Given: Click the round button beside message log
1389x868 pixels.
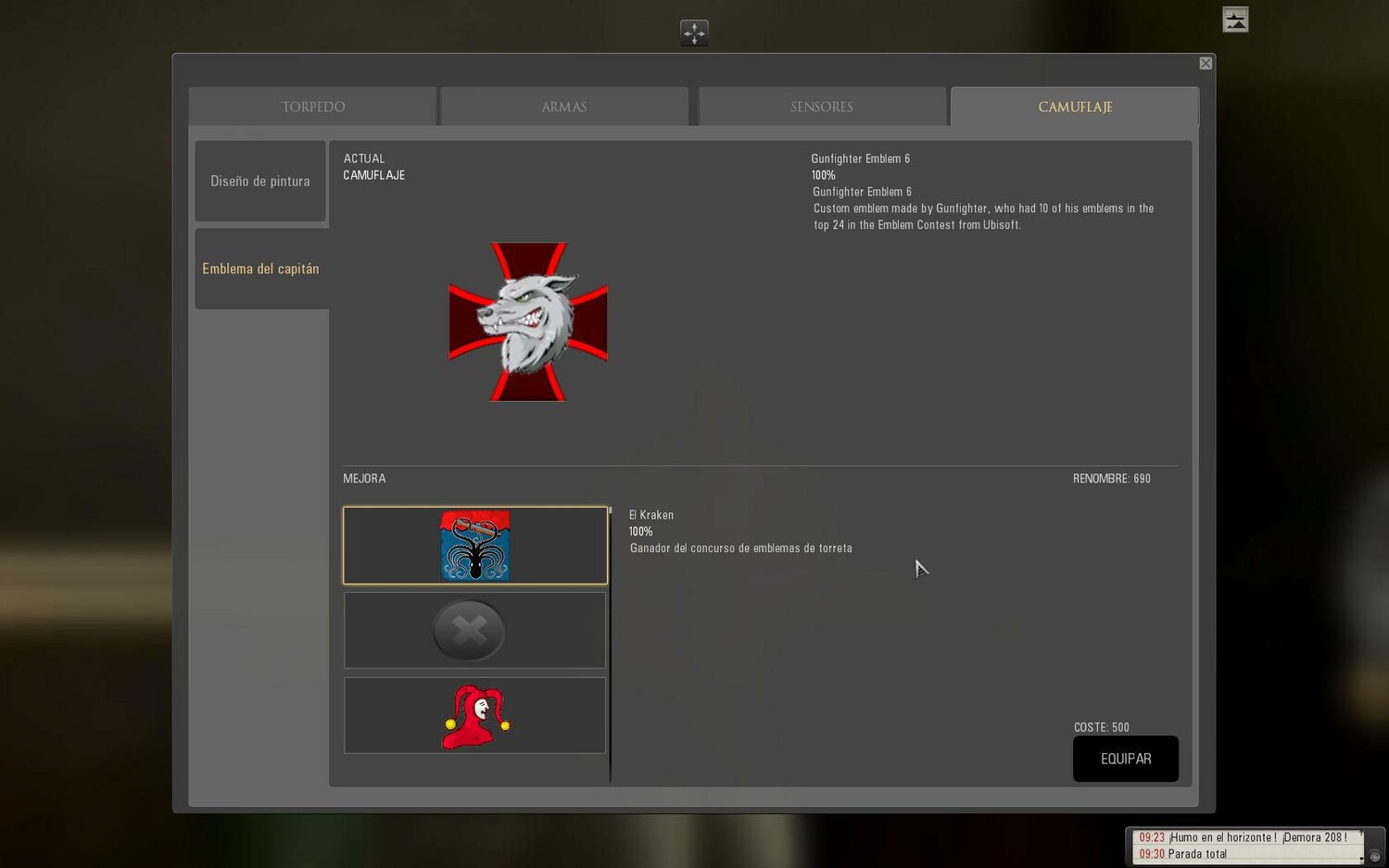Looking at the screenshot, I should (x=1375, y=856).
